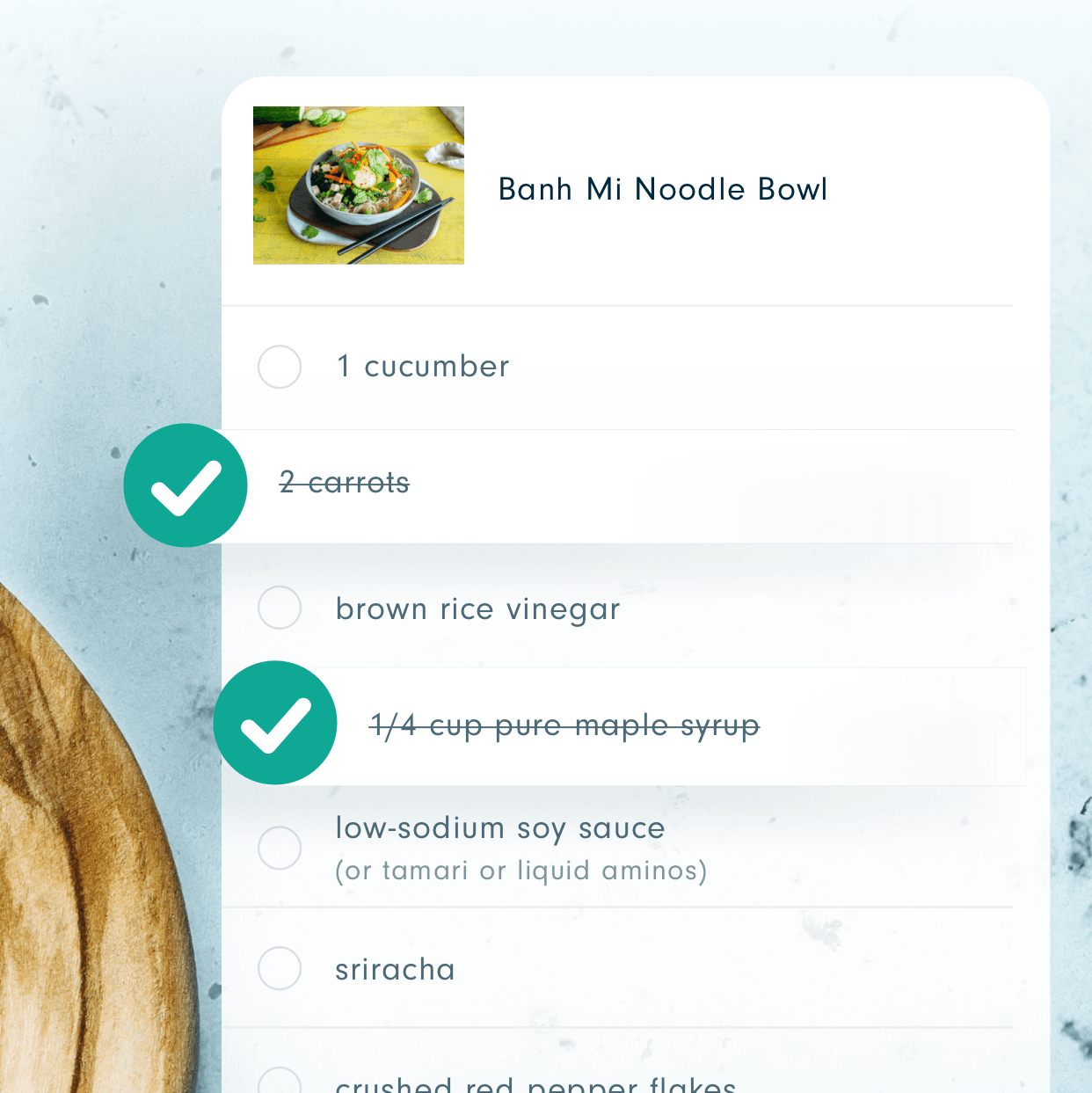Image resolution: width=1092 pixels, height=1093 pixels.
Task: Check the brown rice vinegar circle
Action: (x=280, y=608)
